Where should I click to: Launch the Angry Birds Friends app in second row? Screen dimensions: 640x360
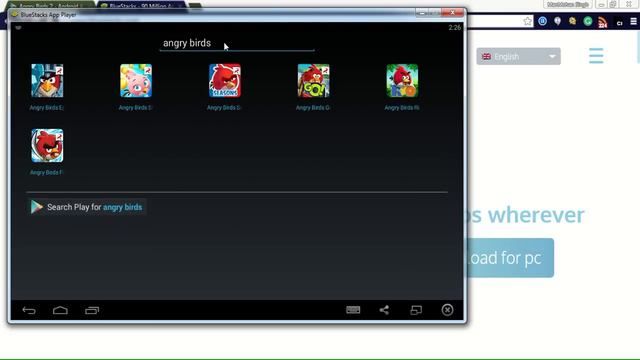pyautogui.click(x=47, y=145)
